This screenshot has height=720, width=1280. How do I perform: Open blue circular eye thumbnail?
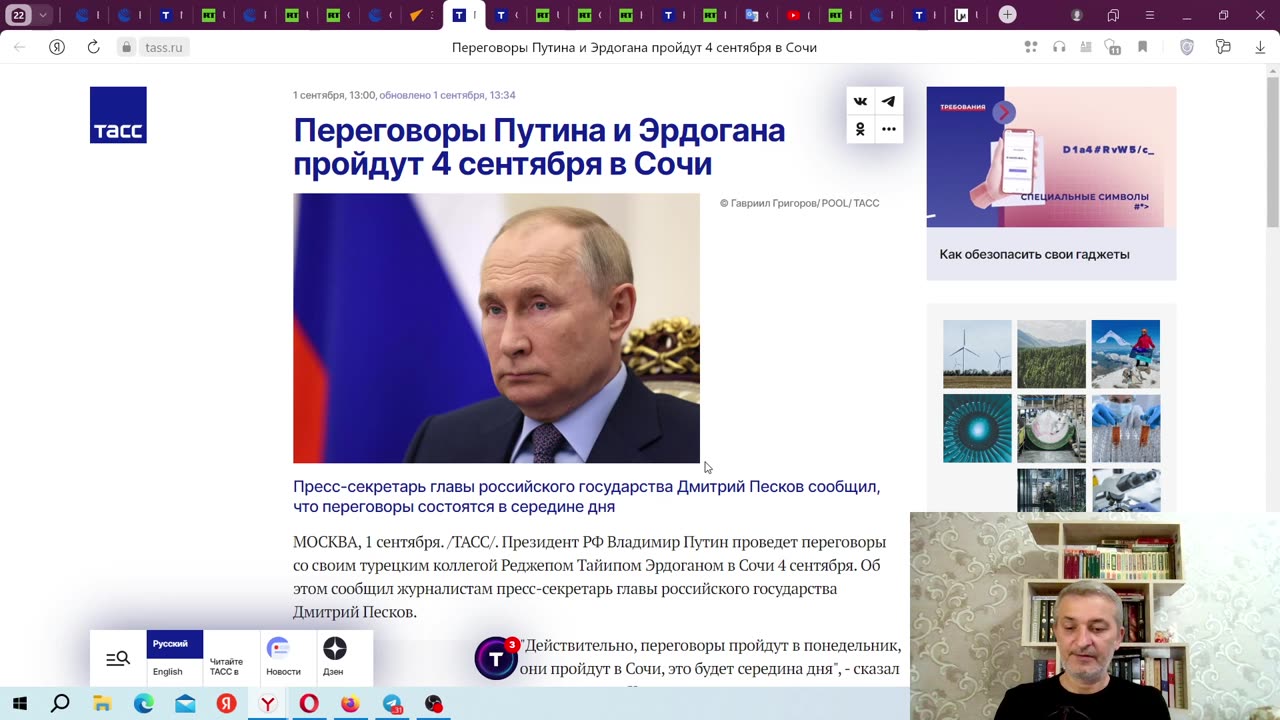tap(977, 428)
